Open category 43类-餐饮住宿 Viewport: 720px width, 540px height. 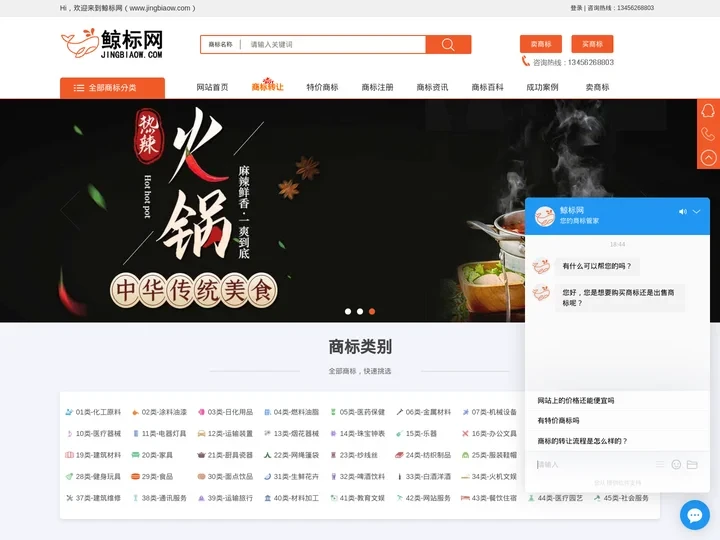tap(489, 498)
